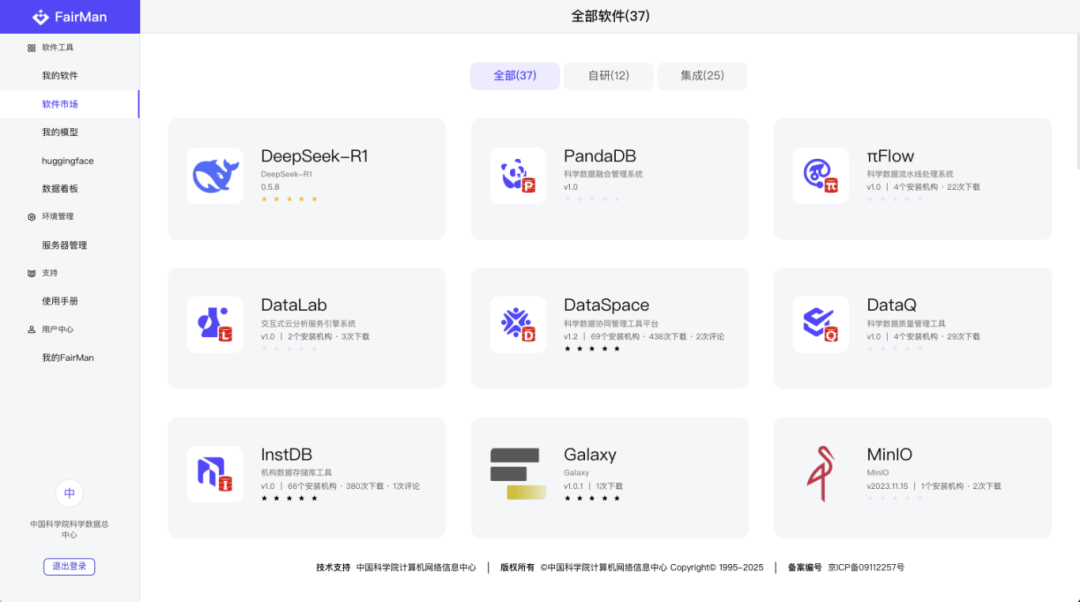Click InstDB five-star rating

(289, 498)
